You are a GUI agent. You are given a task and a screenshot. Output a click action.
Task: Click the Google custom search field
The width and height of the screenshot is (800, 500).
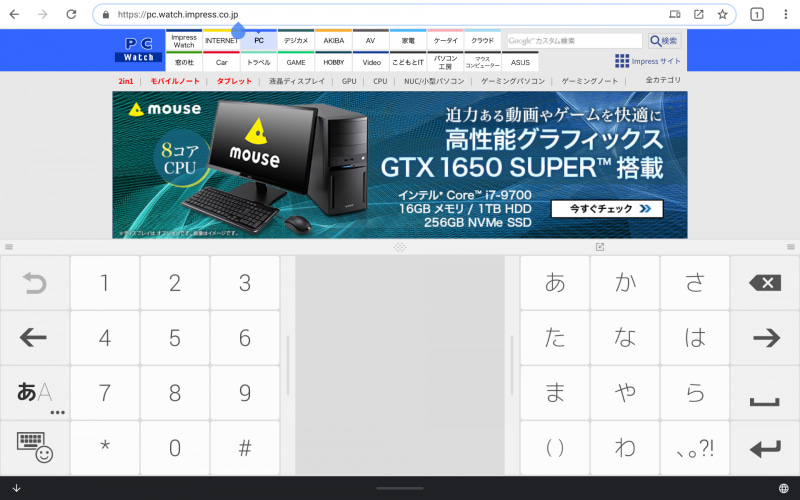pyautogui.click(x=574, y=41)
